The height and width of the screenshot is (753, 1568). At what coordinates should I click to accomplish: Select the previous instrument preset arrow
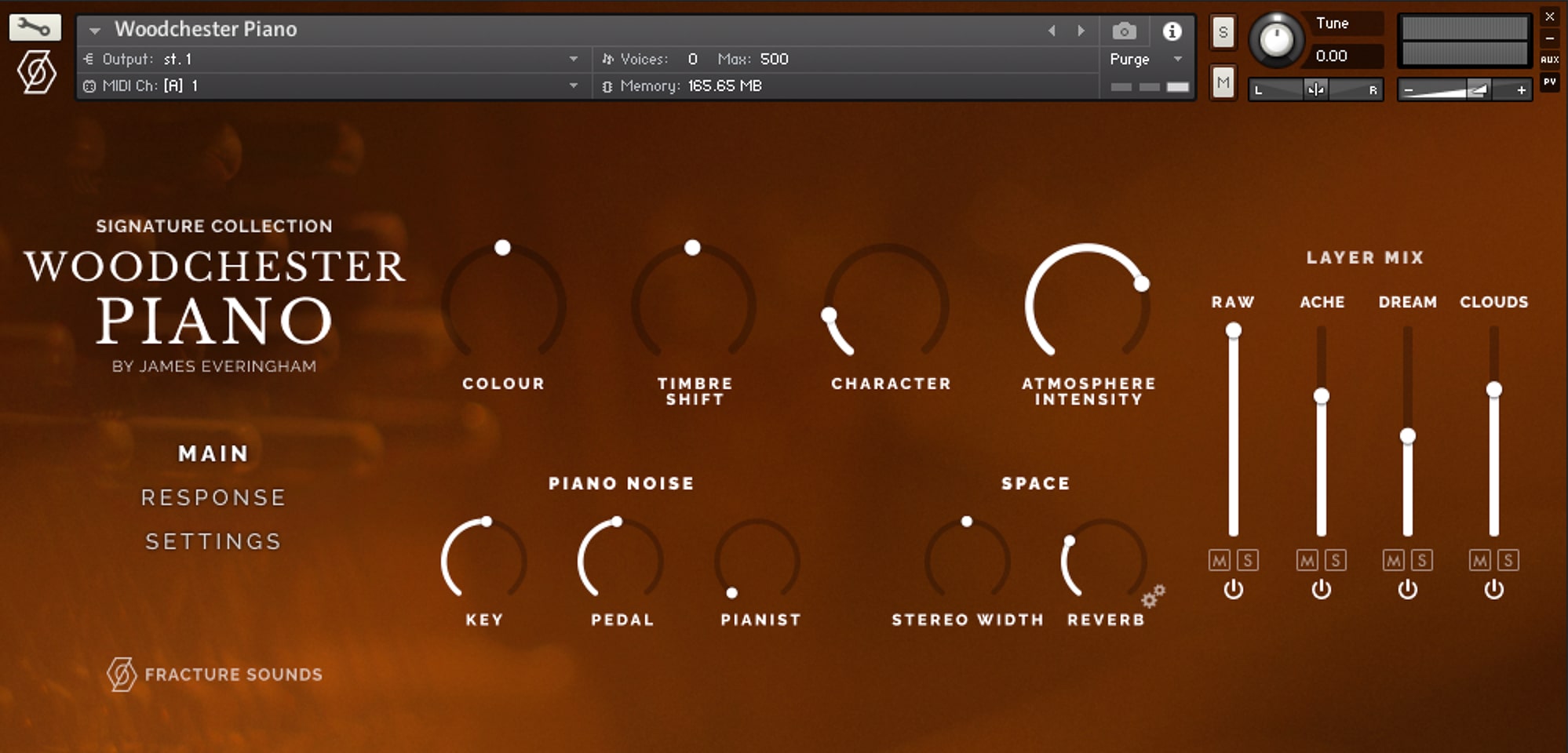pos(1052,31)
